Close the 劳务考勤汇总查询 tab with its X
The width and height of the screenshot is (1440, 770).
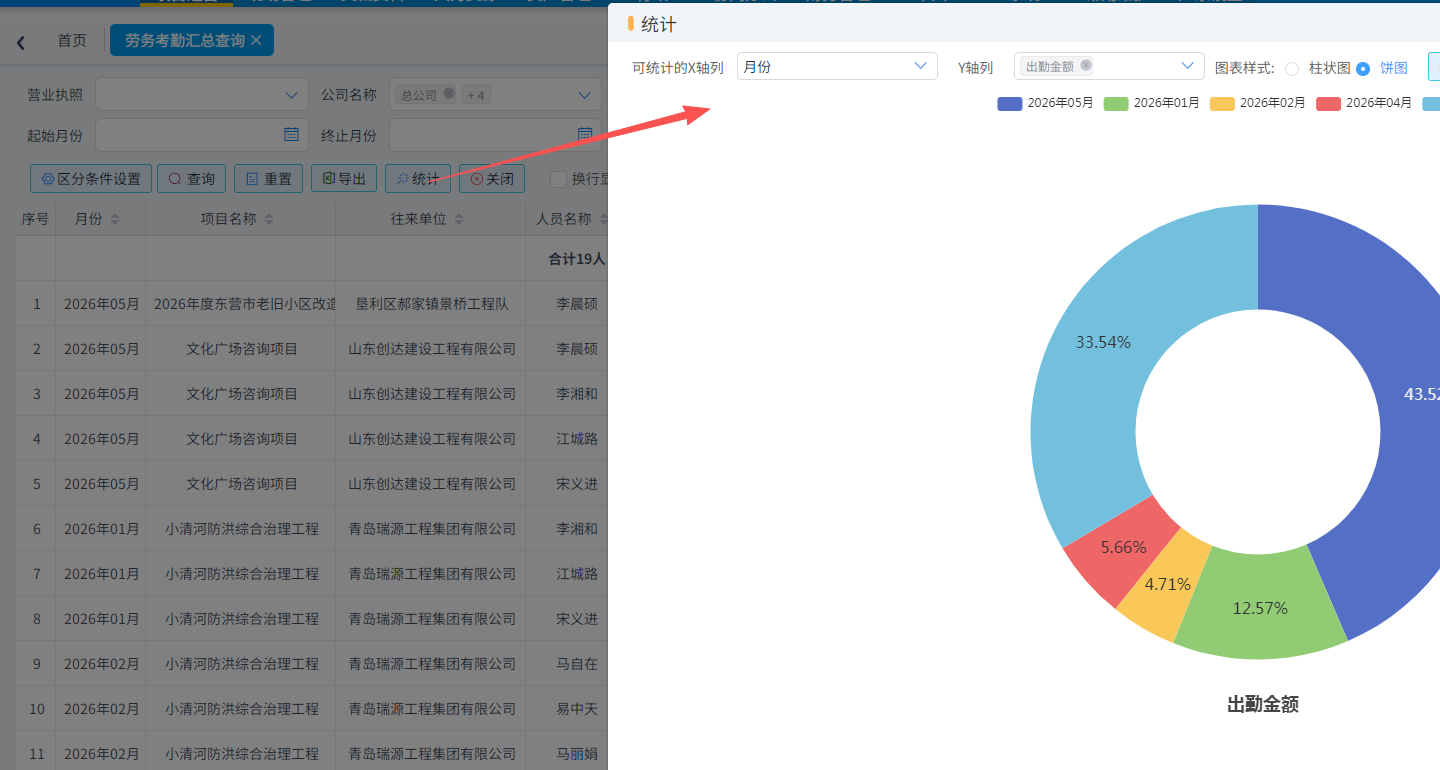[x=256, y=40]
